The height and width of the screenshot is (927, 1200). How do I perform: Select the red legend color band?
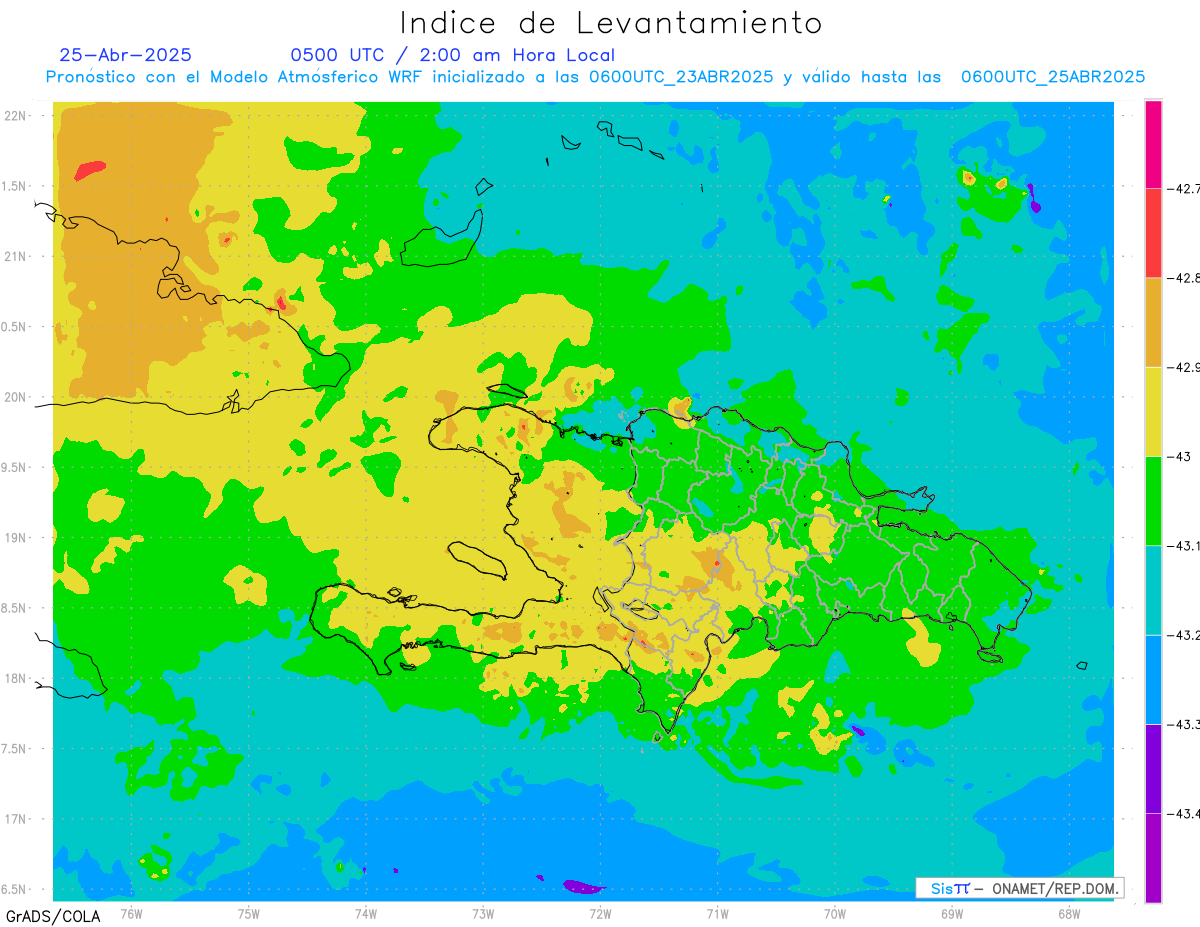point(1153,233)
